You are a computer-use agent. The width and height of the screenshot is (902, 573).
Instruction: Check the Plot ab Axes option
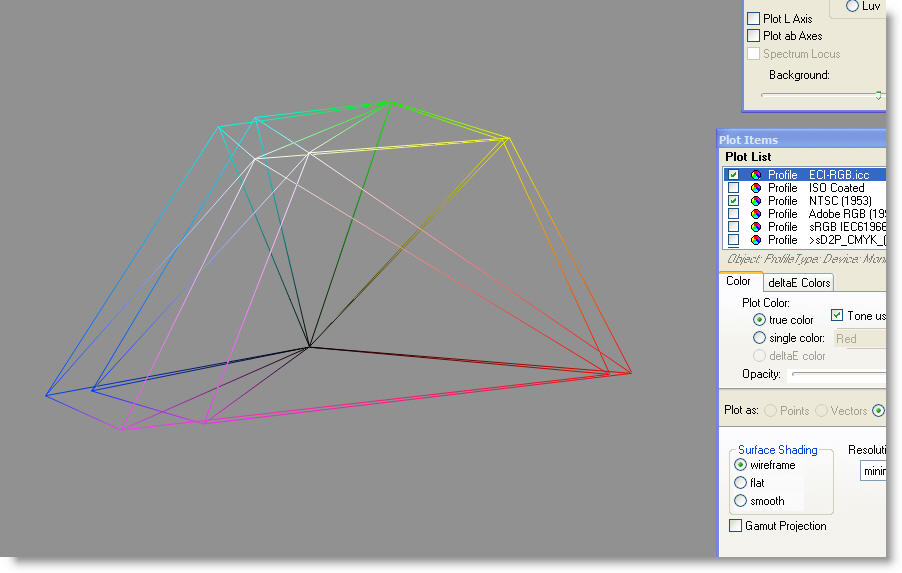pos(754,36)
